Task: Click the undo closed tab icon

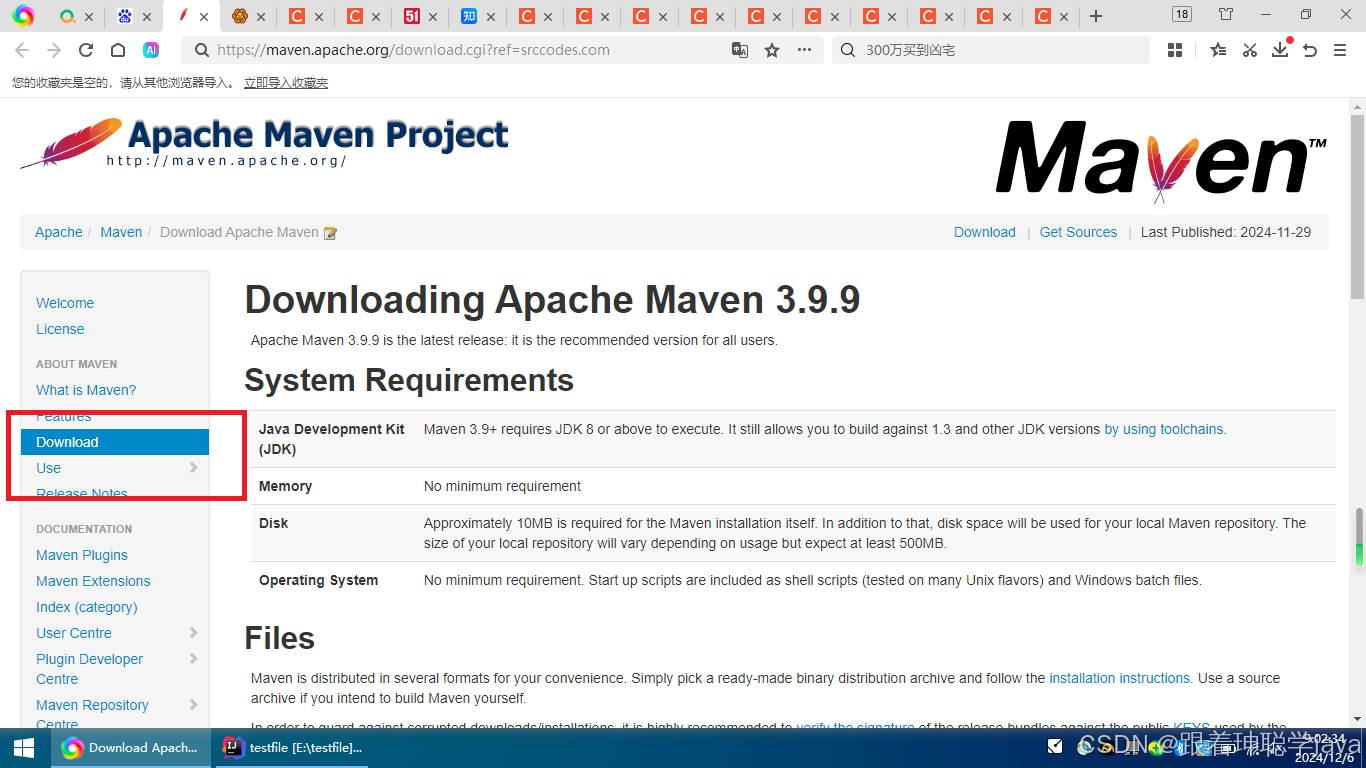Action: point(1310,50)
